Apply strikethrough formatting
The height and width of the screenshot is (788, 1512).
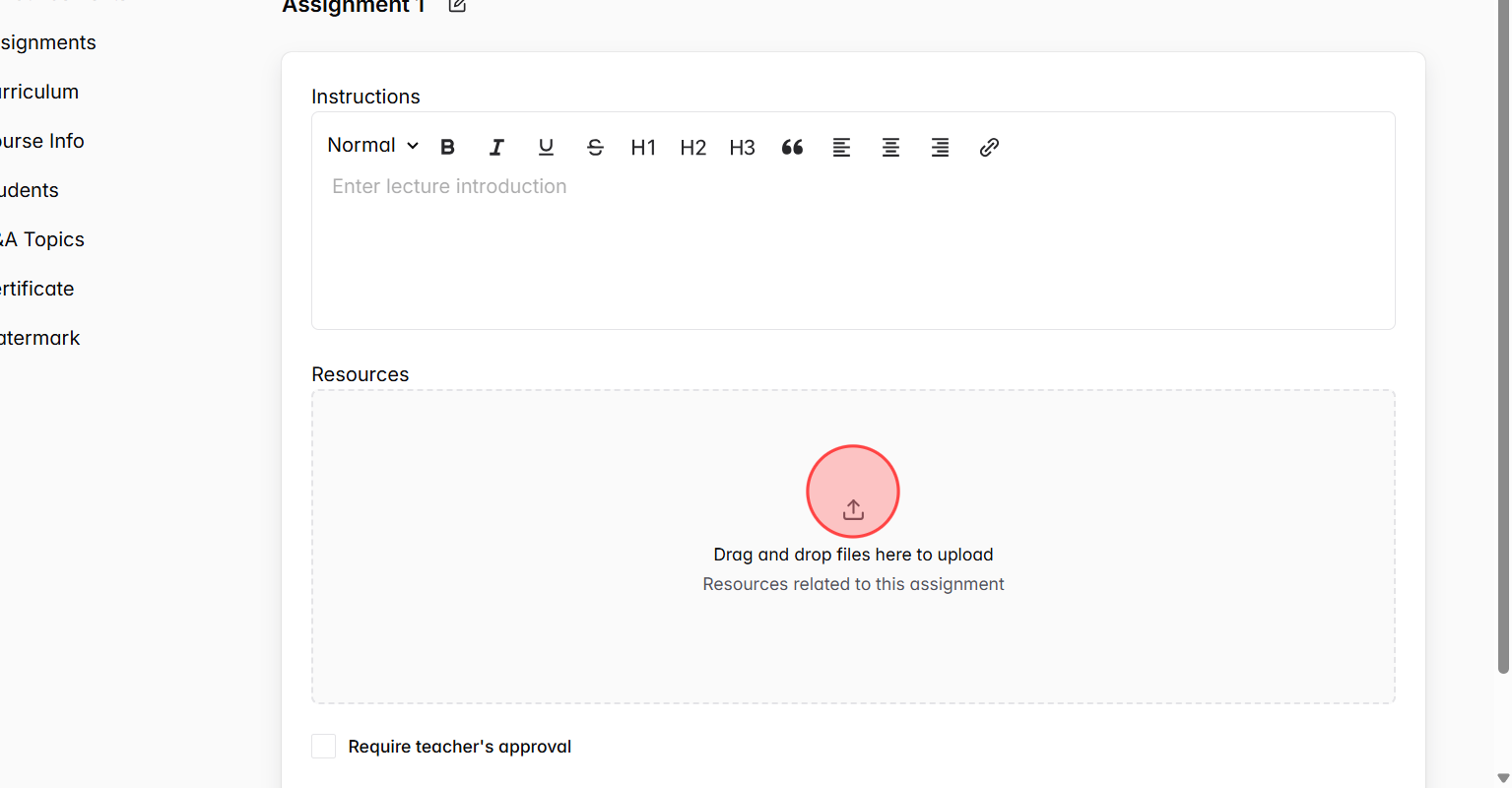point(595,147)
